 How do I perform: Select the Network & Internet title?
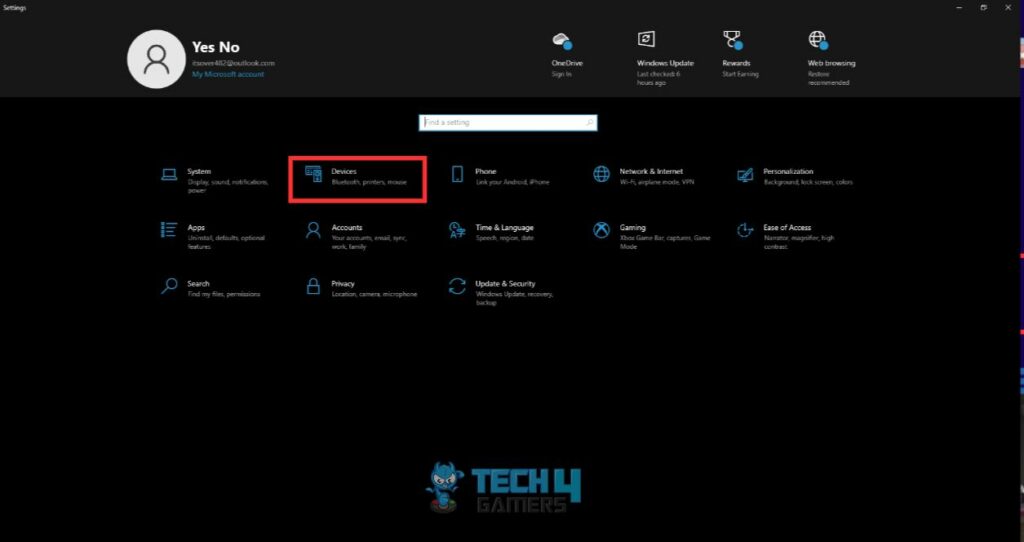pyautogui.click(x=651, y=172)
